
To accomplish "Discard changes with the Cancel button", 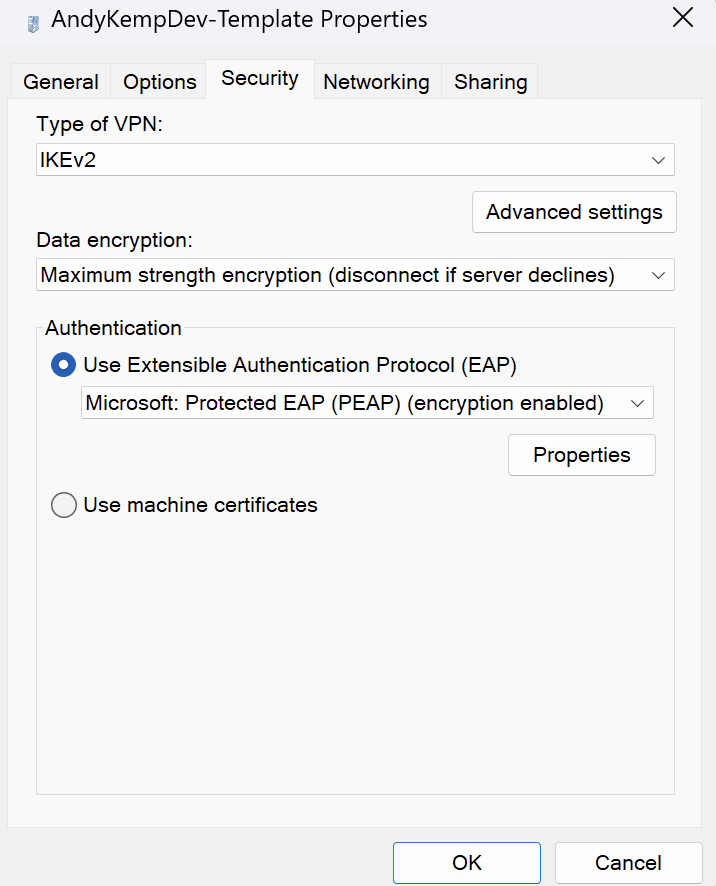I will 628,863.
